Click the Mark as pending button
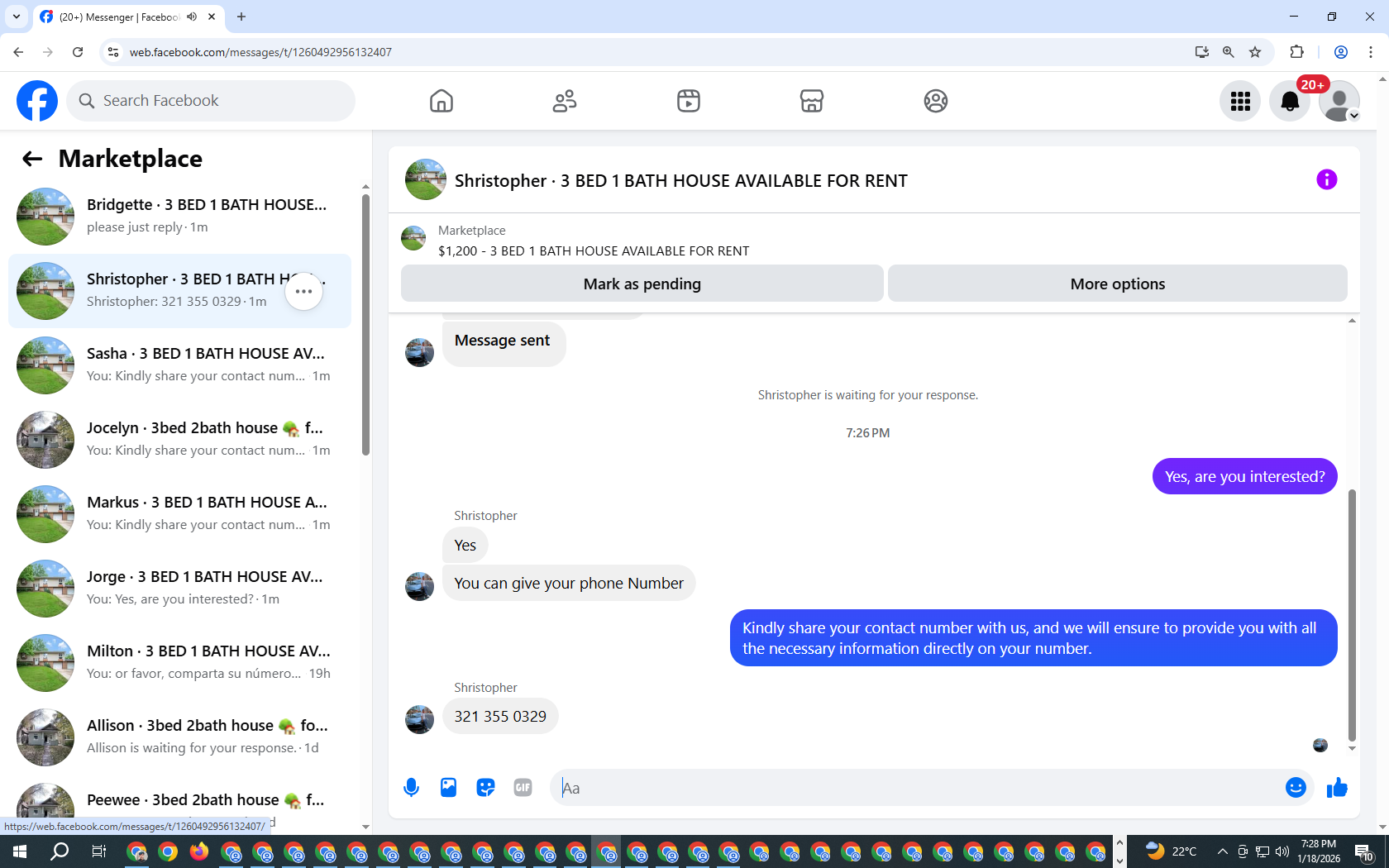 (x=642, y=284)
